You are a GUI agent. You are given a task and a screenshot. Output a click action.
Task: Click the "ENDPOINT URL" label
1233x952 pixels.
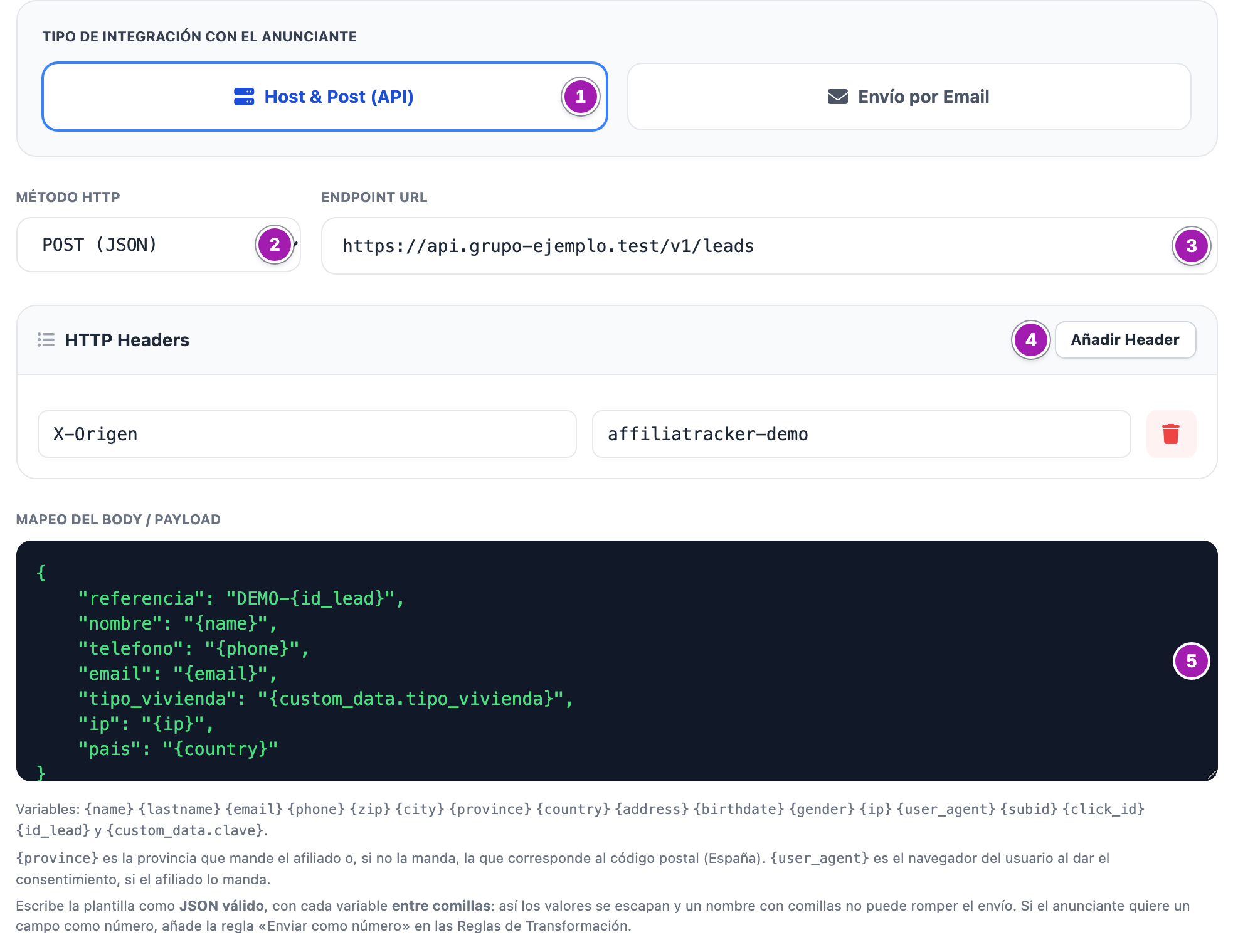(374, 197)
